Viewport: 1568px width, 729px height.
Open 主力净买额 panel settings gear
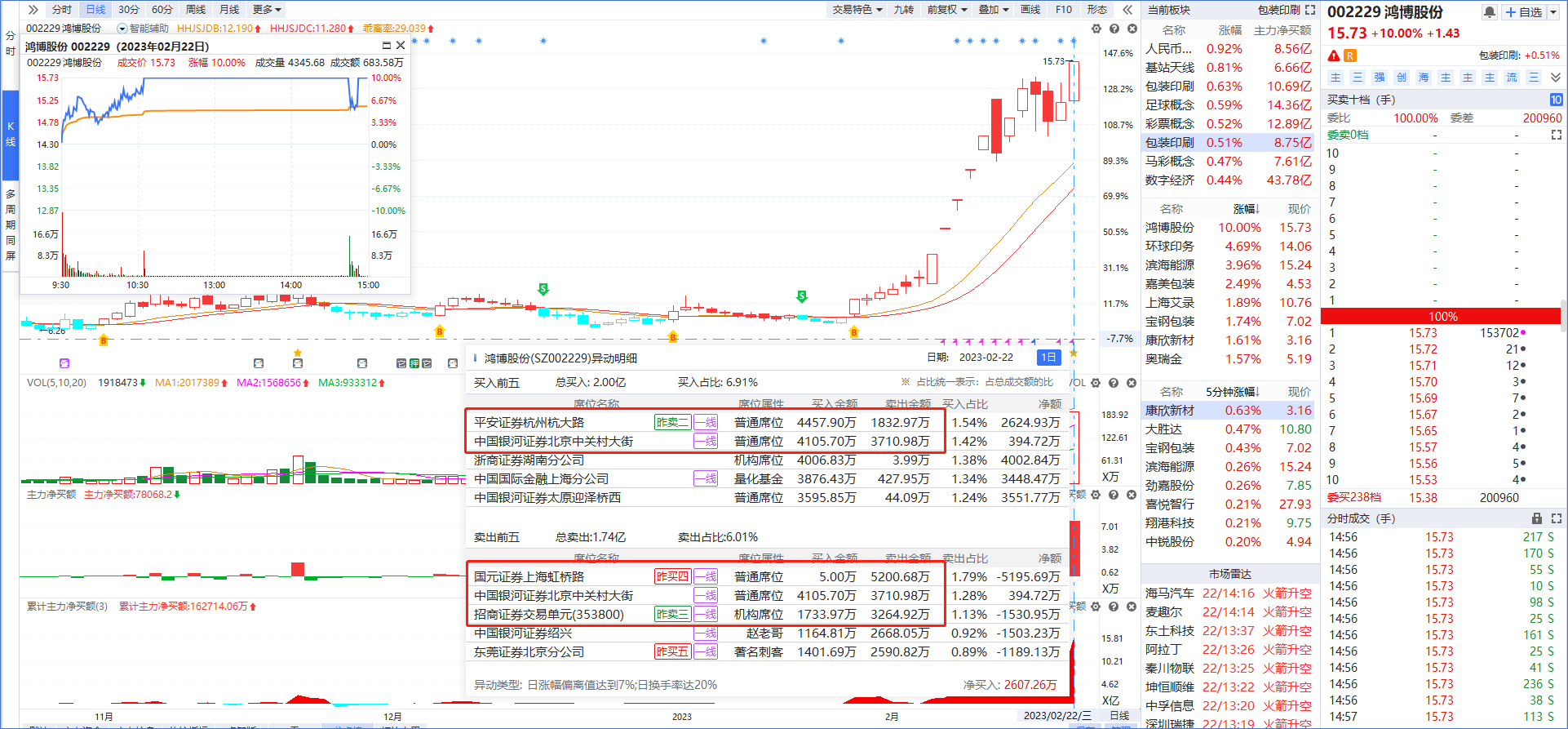(1096, 495)
